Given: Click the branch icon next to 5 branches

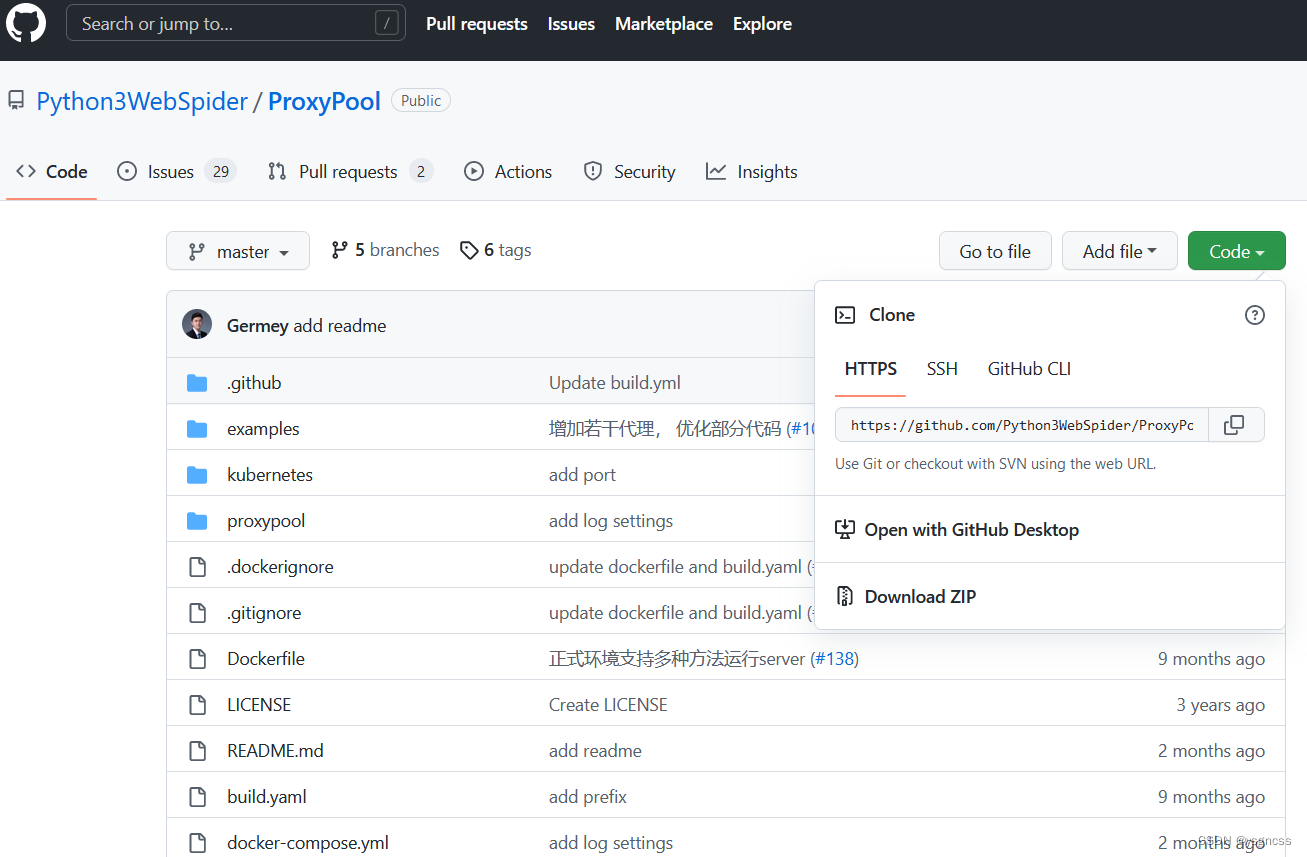Looking at the screenshot, I should pos(340,250).
